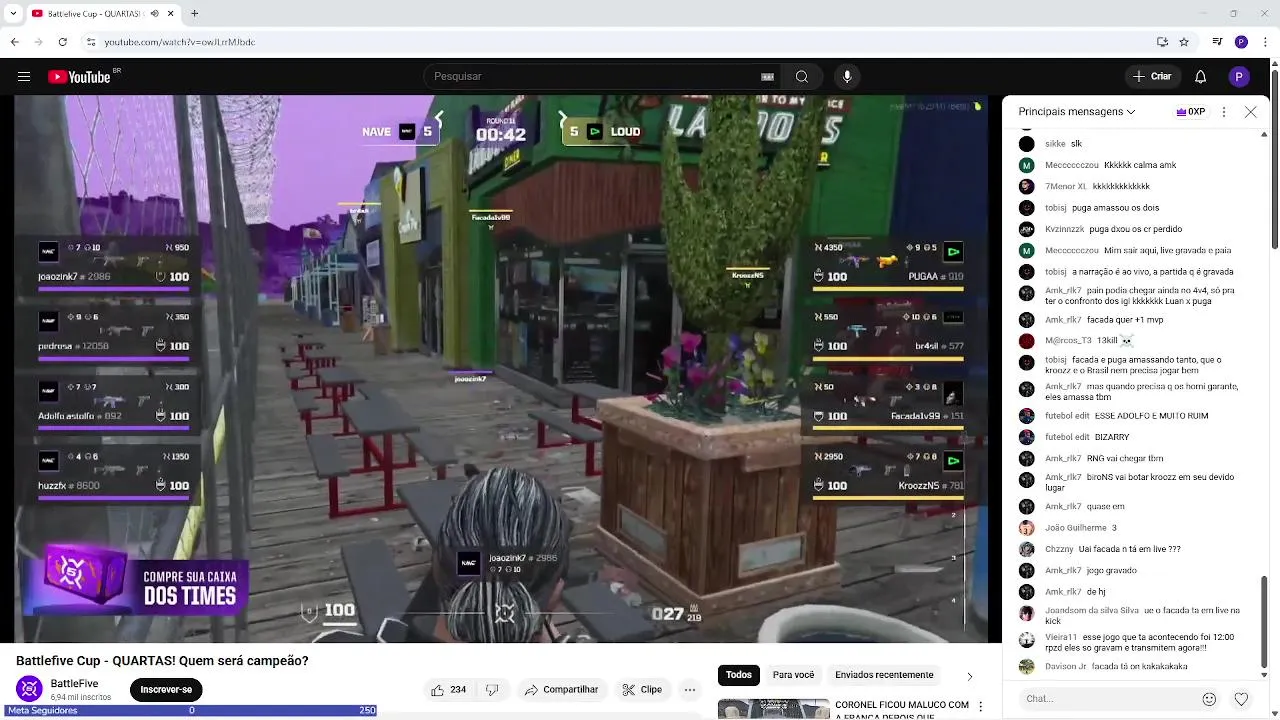Open chat options three-dot menu
Viewport: 1280px width, 720px height.
pyautogui.click(x=1224, y=112)
